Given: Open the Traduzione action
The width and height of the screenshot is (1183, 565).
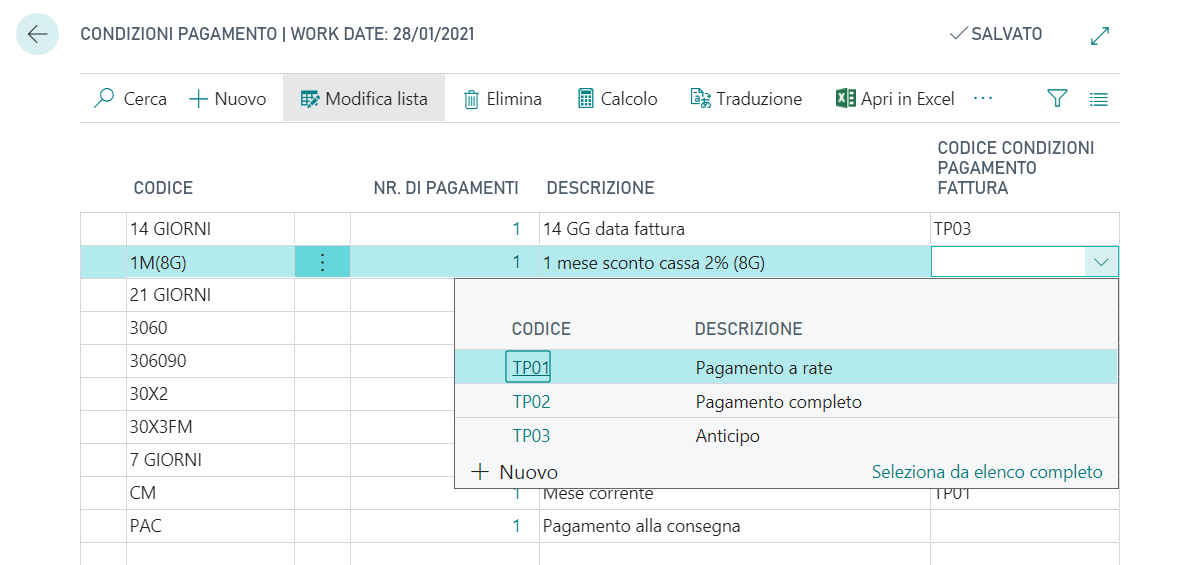Looking at the screenshot, I should pyautogui.click(x=700, y=98).
